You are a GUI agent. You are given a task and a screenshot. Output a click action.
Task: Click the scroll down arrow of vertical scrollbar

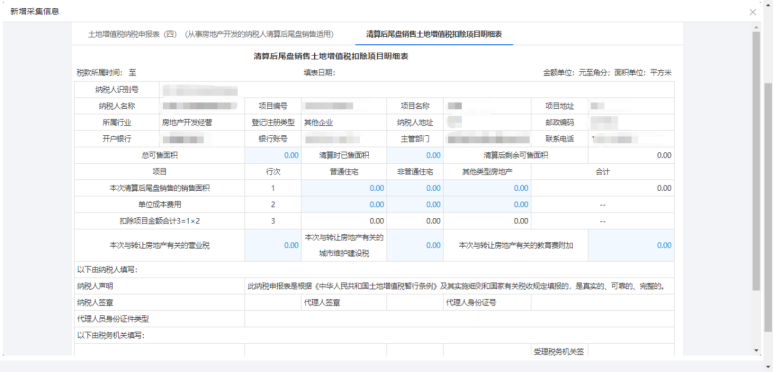756,350
